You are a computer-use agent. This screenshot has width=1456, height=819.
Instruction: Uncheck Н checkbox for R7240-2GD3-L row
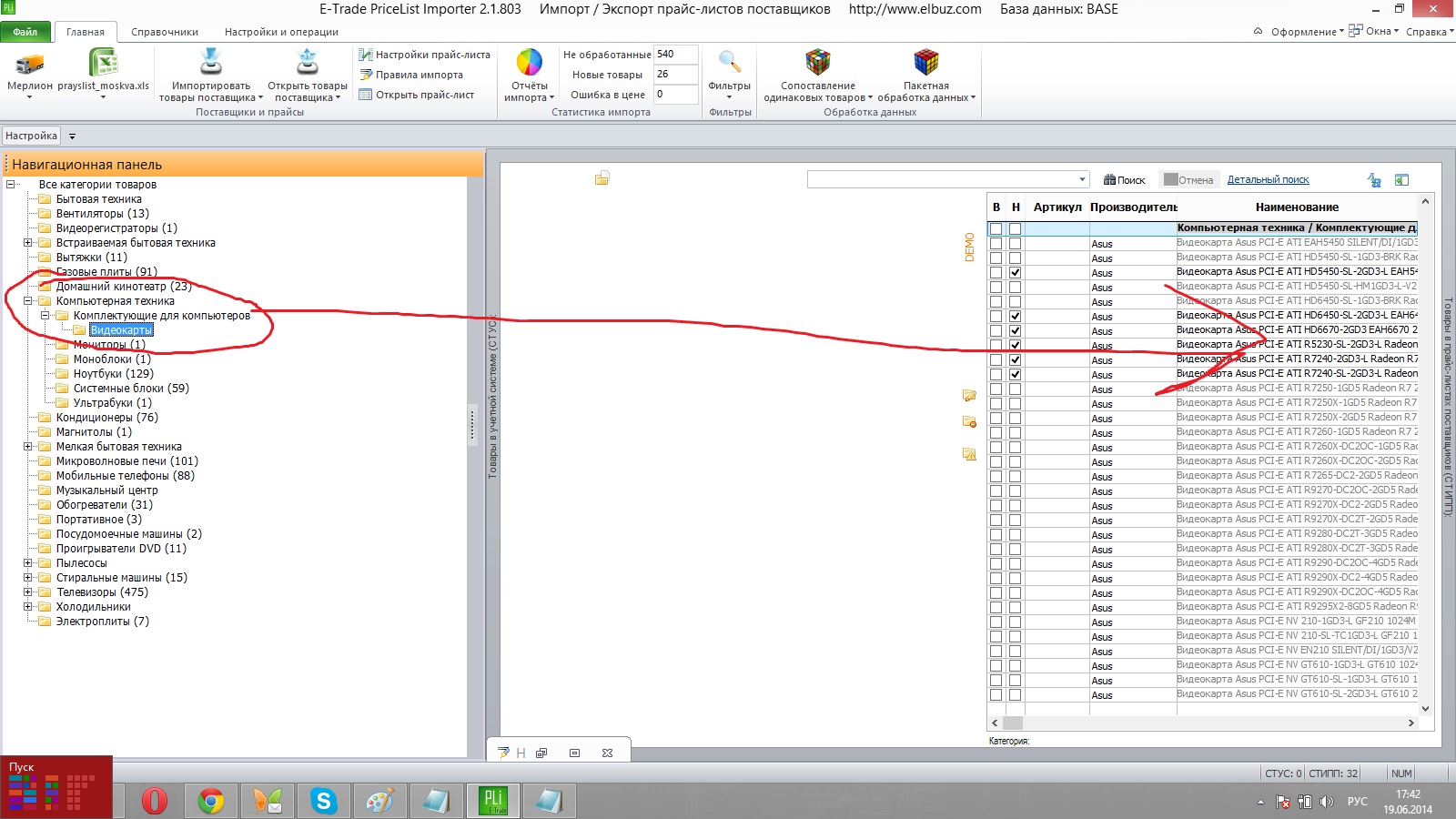pos(1016,359)
